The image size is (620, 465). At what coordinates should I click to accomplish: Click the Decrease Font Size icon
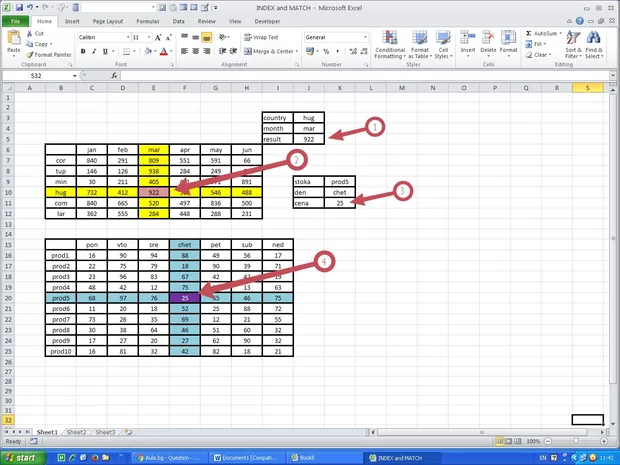point(169,38)
